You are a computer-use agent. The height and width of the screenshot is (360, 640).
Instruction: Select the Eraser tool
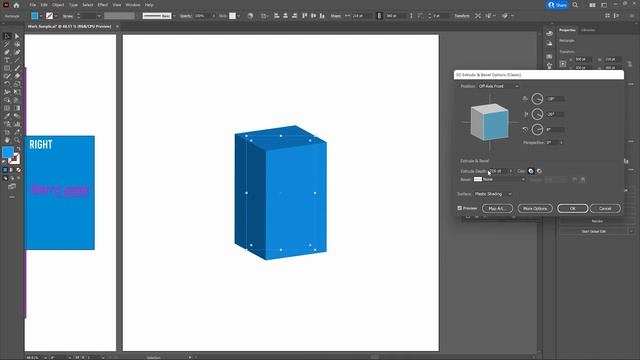coord(17,76)
